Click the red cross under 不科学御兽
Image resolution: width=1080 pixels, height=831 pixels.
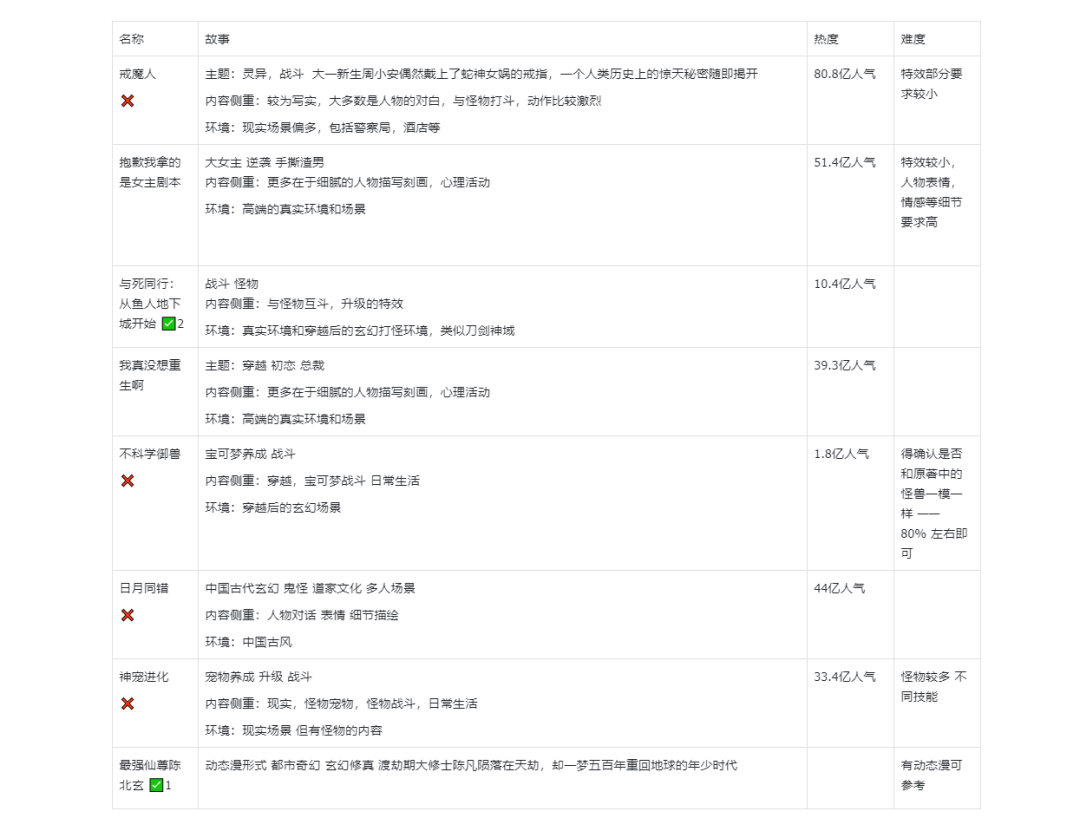(x=127, y=480)
